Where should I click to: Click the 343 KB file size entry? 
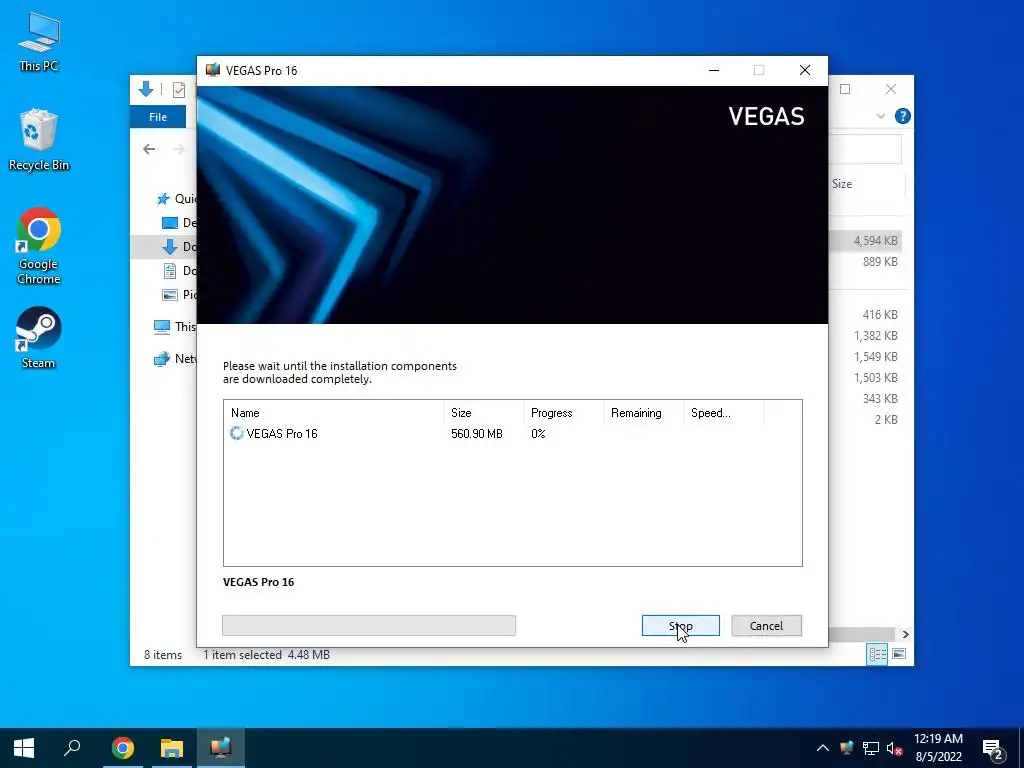(x=880, y=398)
